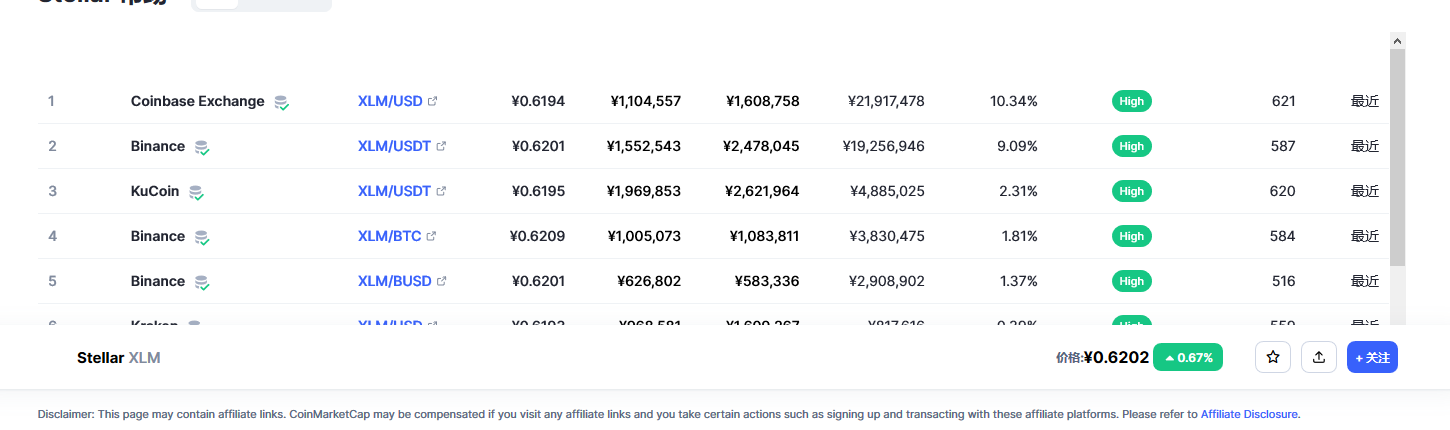The image size is (1450, 430).
Task: Click the star watchlist icon for Stellar
Action: coord(1273,357)
